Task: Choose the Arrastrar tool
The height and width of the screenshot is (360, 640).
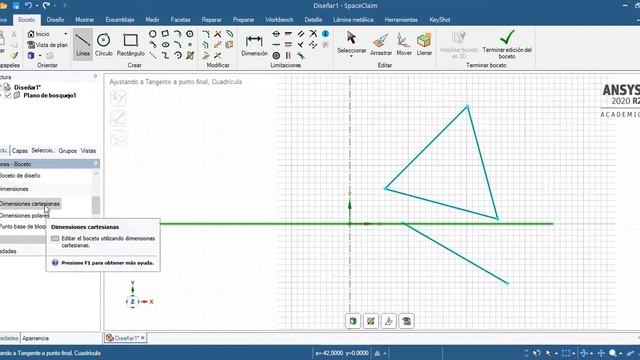Action: pos(381,44)
